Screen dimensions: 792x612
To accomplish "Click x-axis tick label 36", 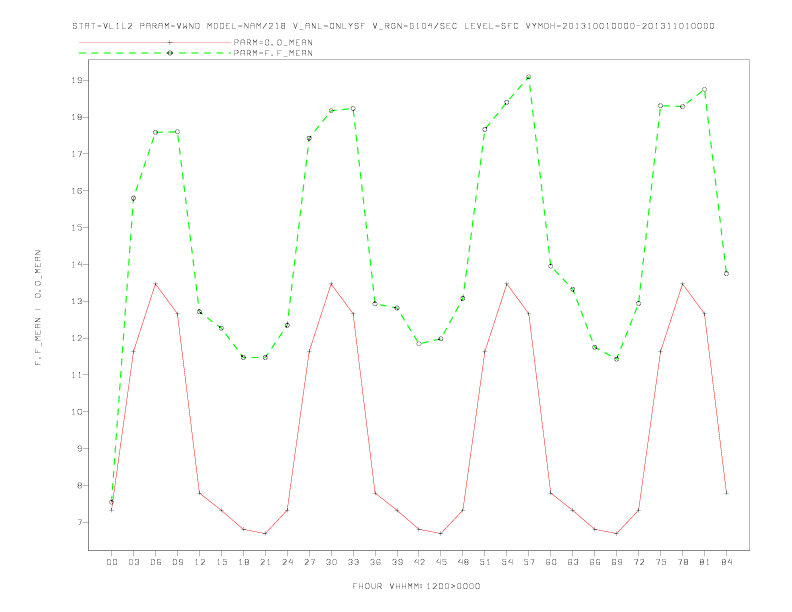I will [x=375, y=562].
